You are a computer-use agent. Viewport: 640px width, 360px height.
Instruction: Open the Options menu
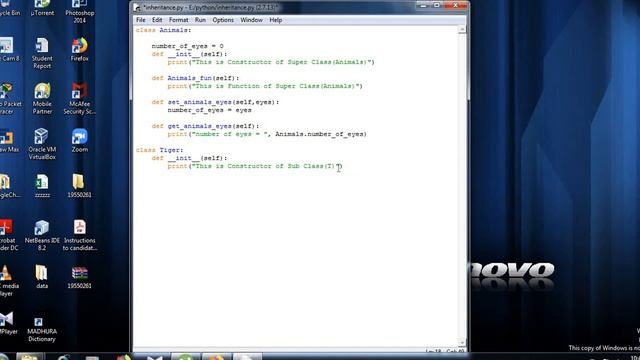click(223, 20)
